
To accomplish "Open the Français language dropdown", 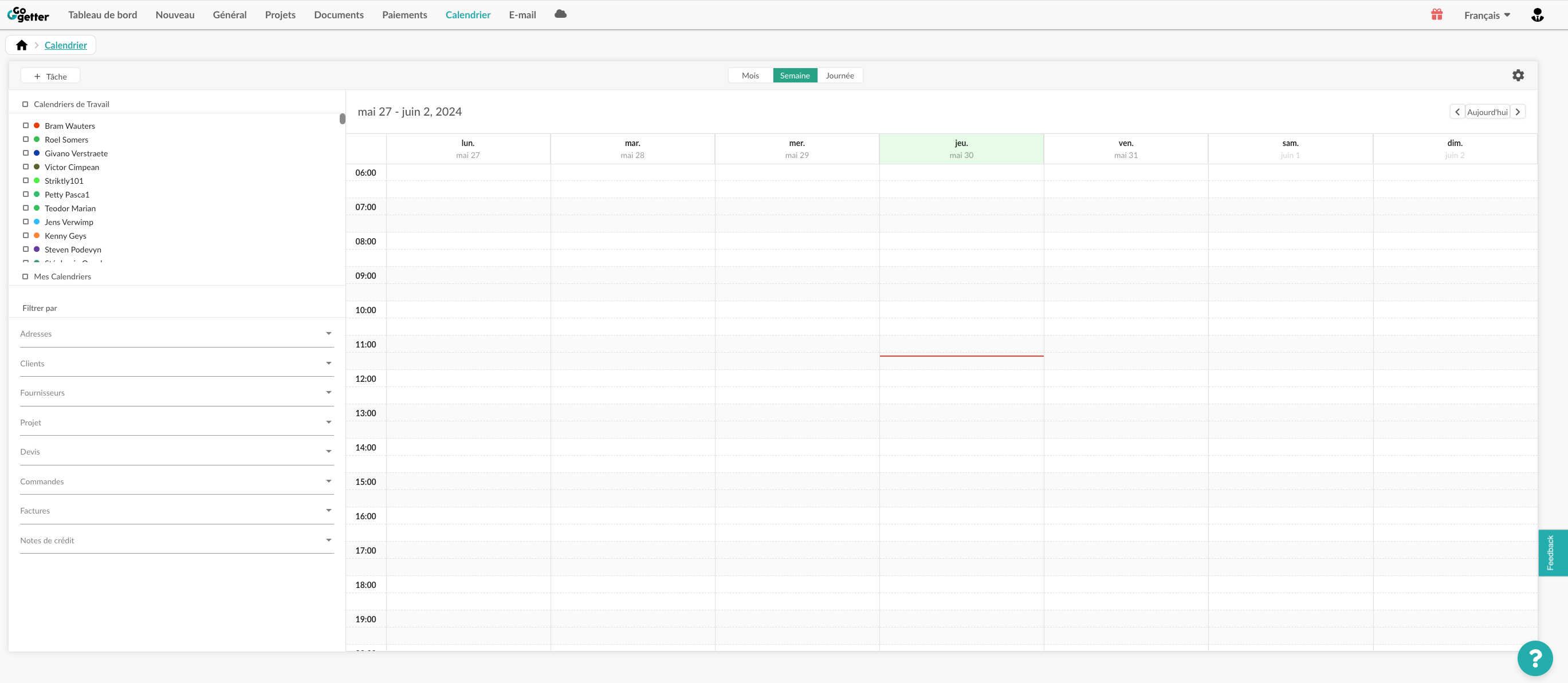I will pyautogui.click(x=1487, y=15).
